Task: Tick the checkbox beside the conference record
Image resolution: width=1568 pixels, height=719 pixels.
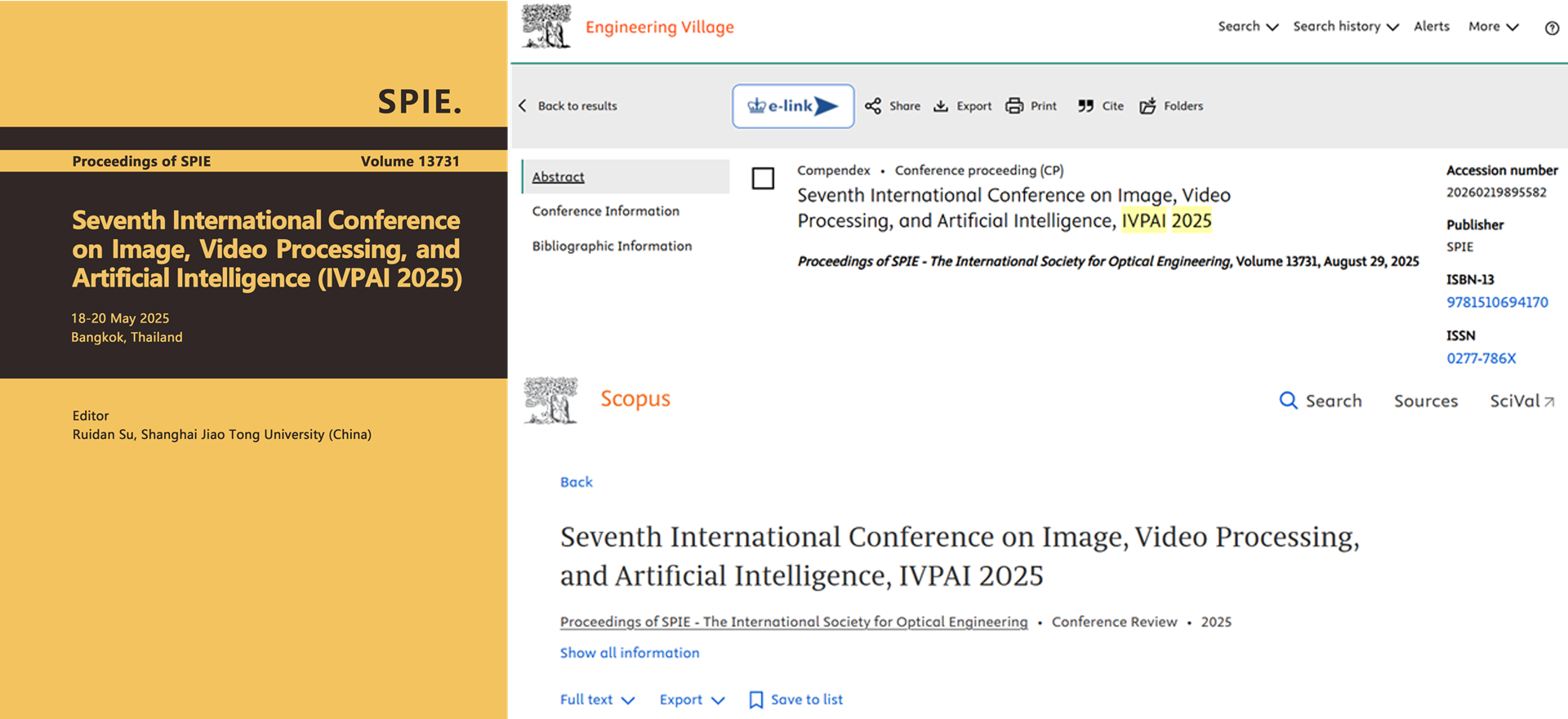Action: [x=763, y=179]
